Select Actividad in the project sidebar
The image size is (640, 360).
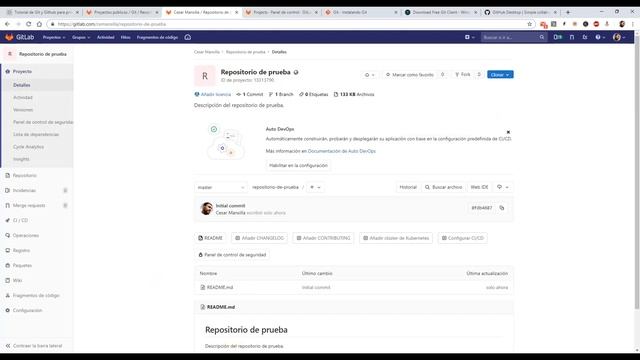coord(22,98)
